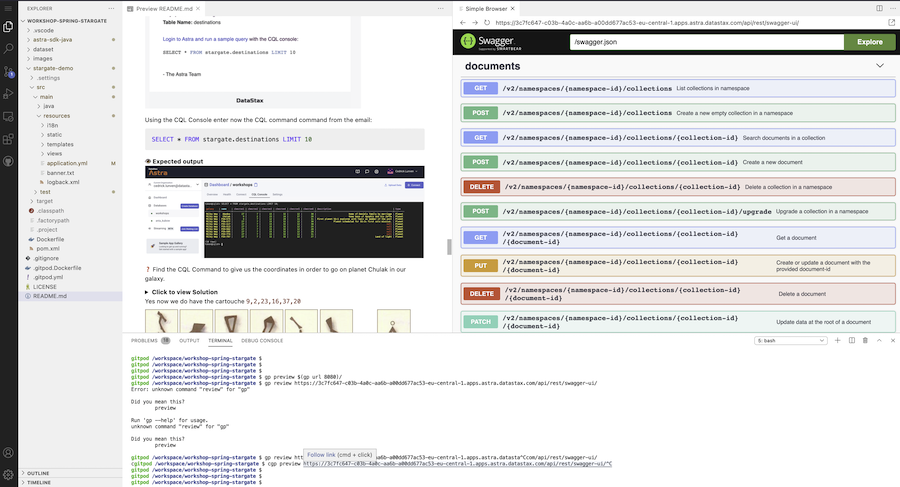Expand the target folder
This screenshot has width=900, height=487.
point(44,201)
